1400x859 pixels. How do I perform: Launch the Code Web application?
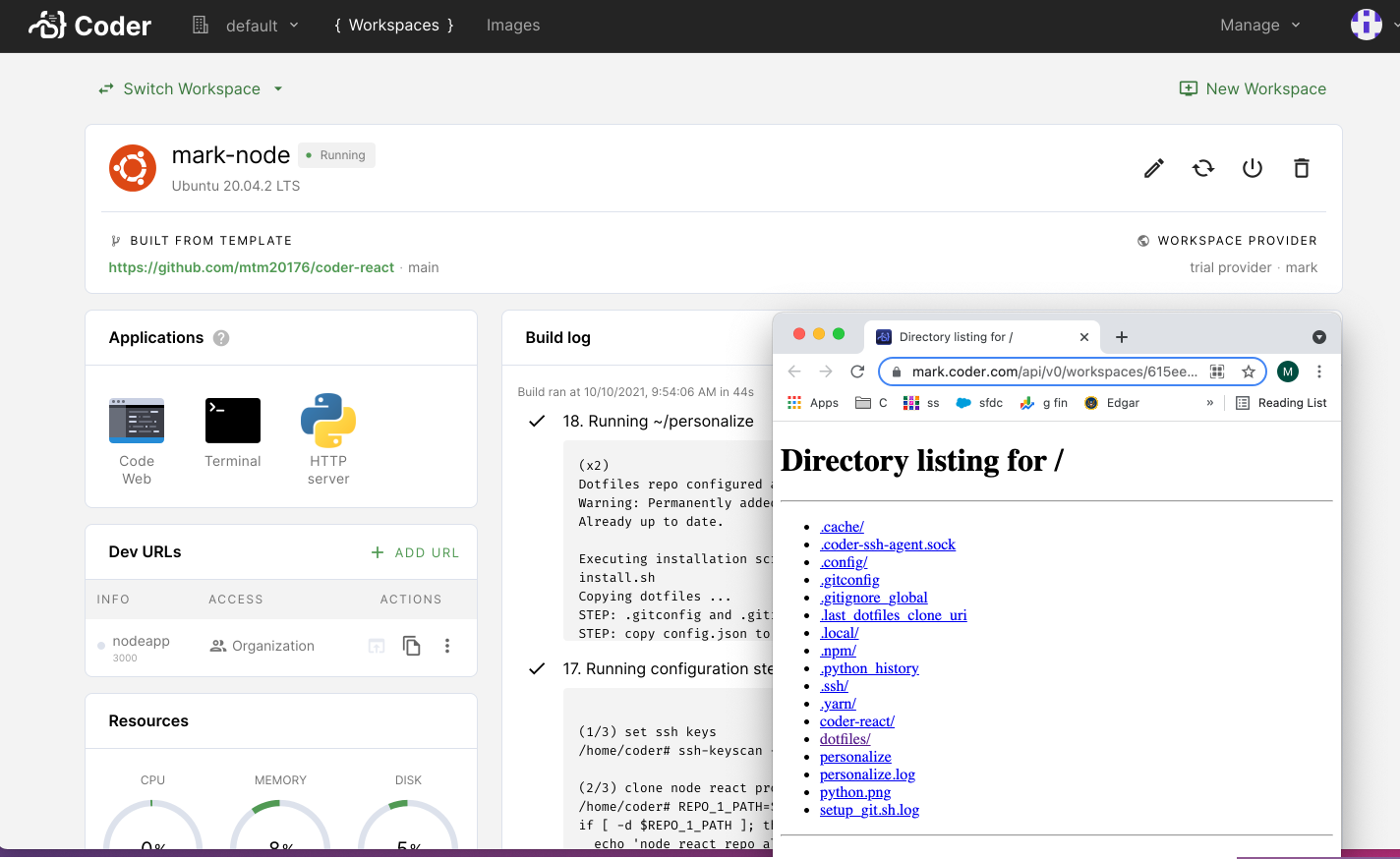(137, 441)
